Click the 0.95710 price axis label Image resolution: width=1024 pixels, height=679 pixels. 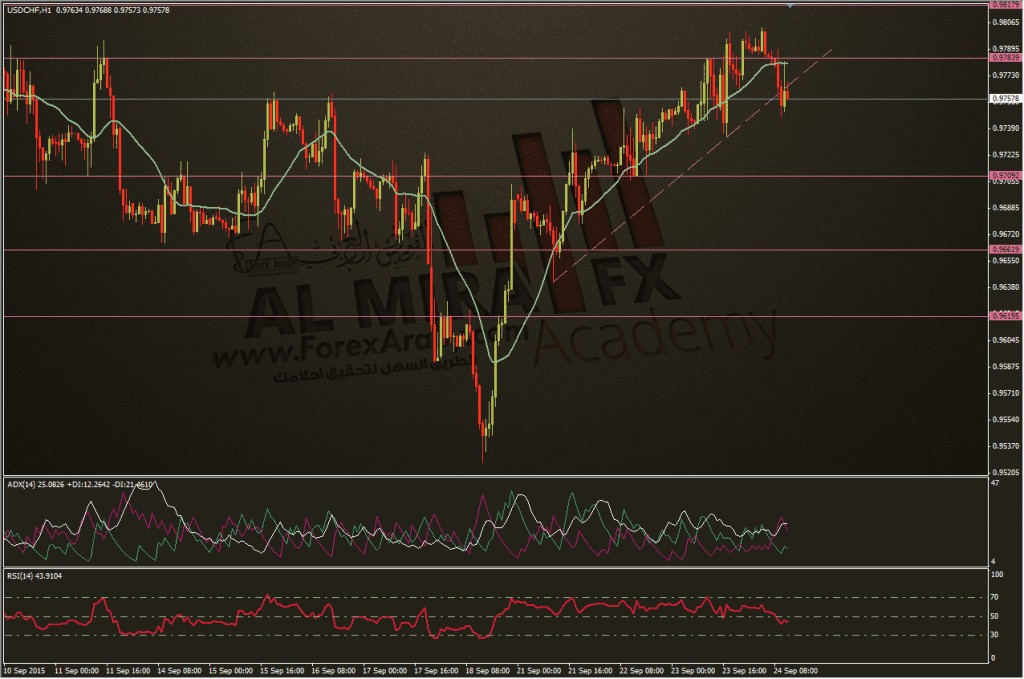(1006, 393)
